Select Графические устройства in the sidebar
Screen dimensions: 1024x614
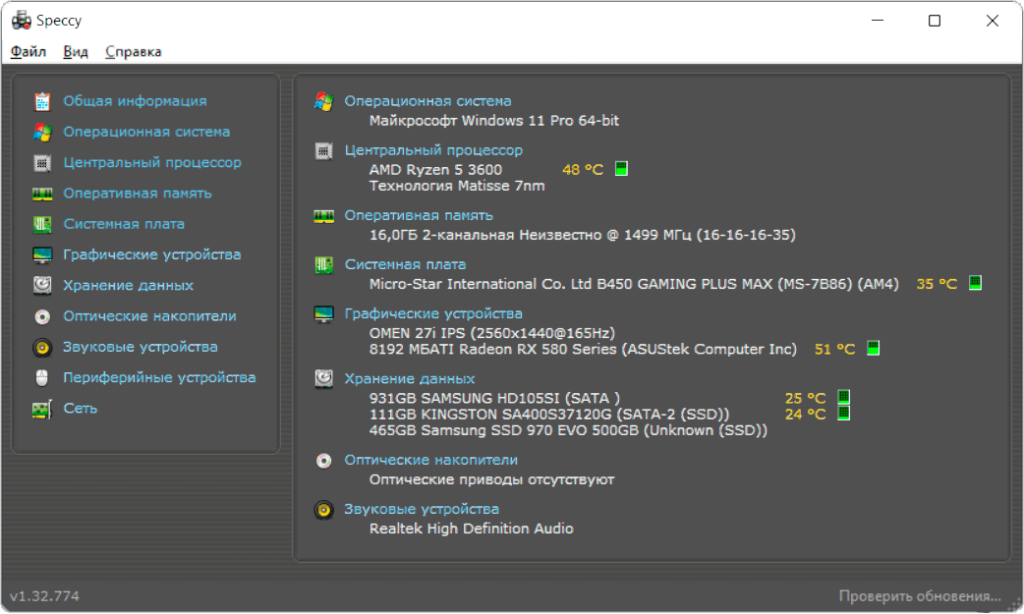152,255
